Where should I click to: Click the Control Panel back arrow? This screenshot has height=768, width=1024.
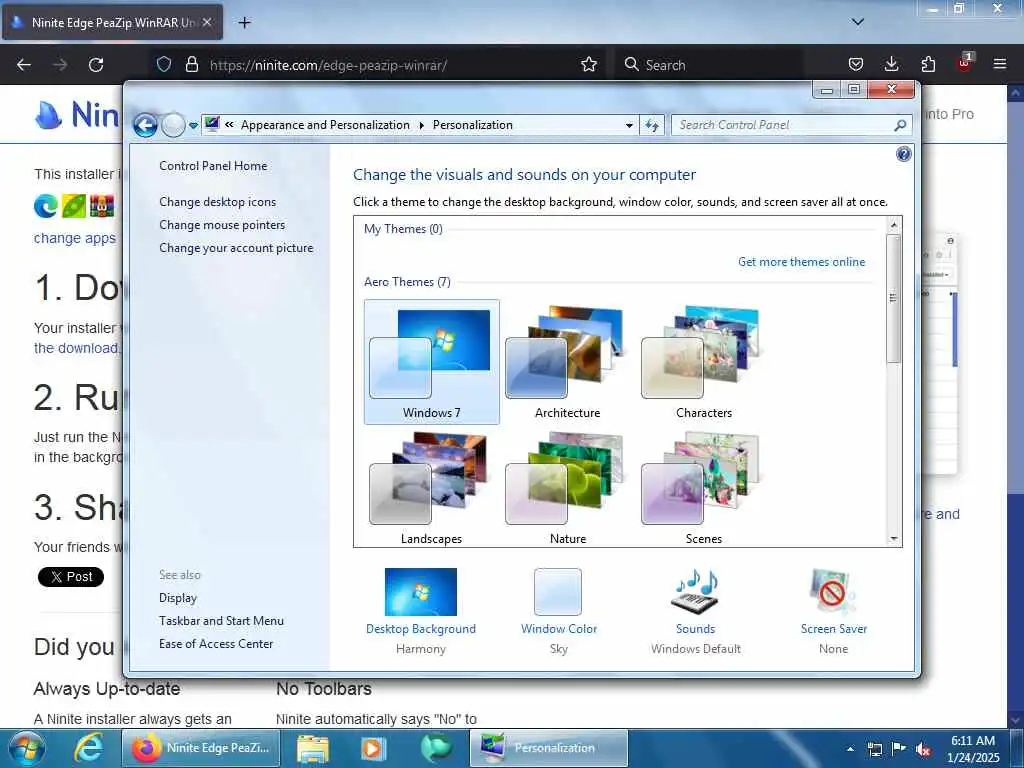[146, 125]
